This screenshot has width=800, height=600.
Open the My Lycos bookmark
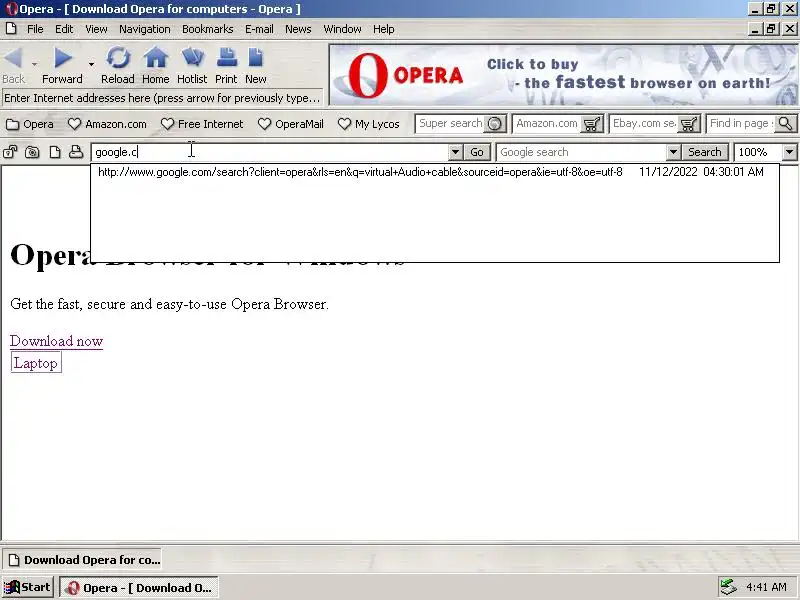click(x=369, y=124)
